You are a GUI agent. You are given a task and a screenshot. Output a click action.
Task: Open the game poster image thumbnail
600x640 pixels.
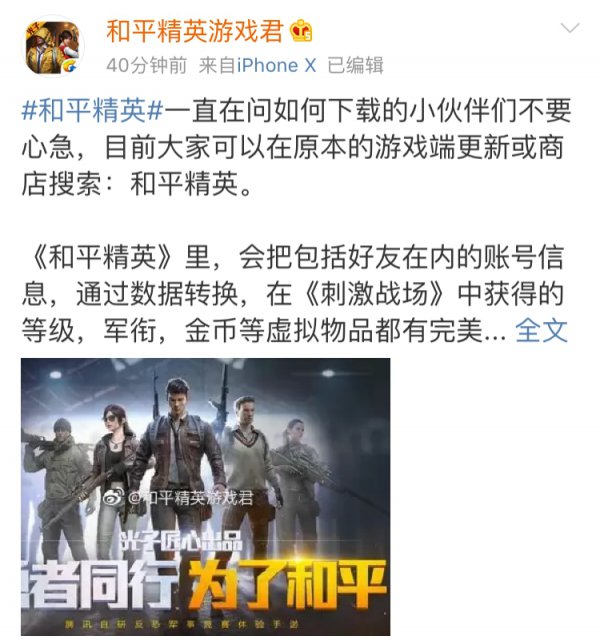pyautogui.click(x=206, y=496)
